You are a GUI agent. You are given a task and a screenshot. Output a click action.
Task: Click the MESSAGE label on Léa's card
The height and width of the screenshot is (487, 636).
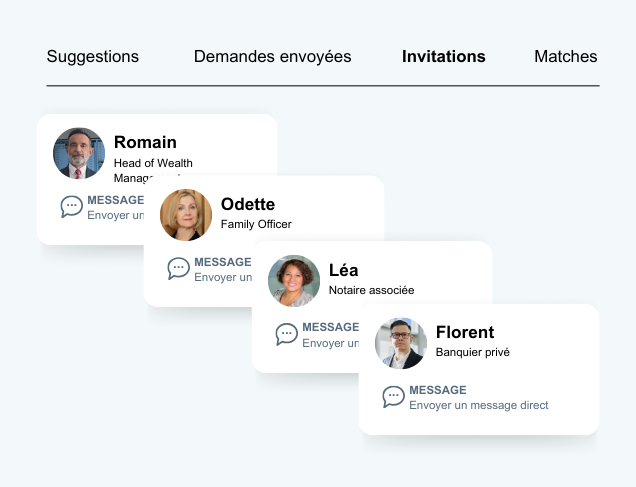tap(330, 327)
